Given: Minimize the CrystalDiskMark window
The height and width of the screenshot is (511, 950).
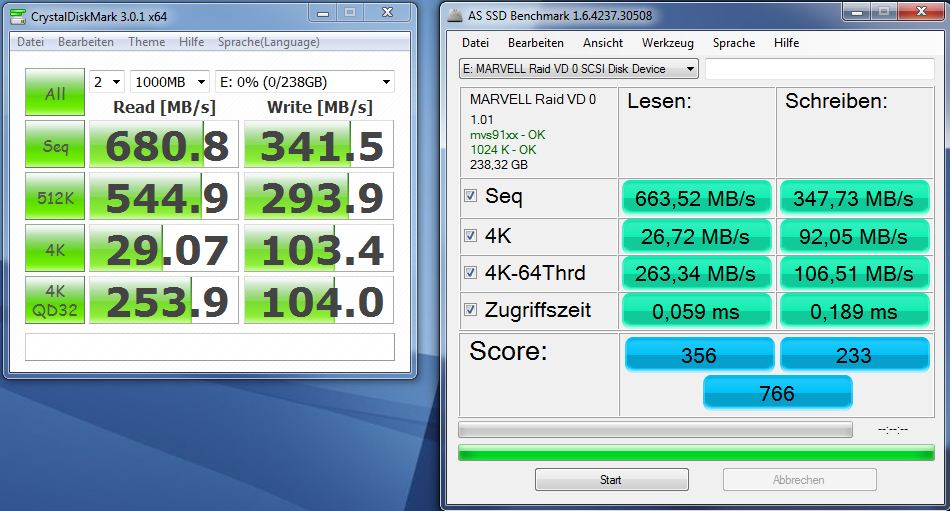Looking at the screenshot, I should (324, 13).
